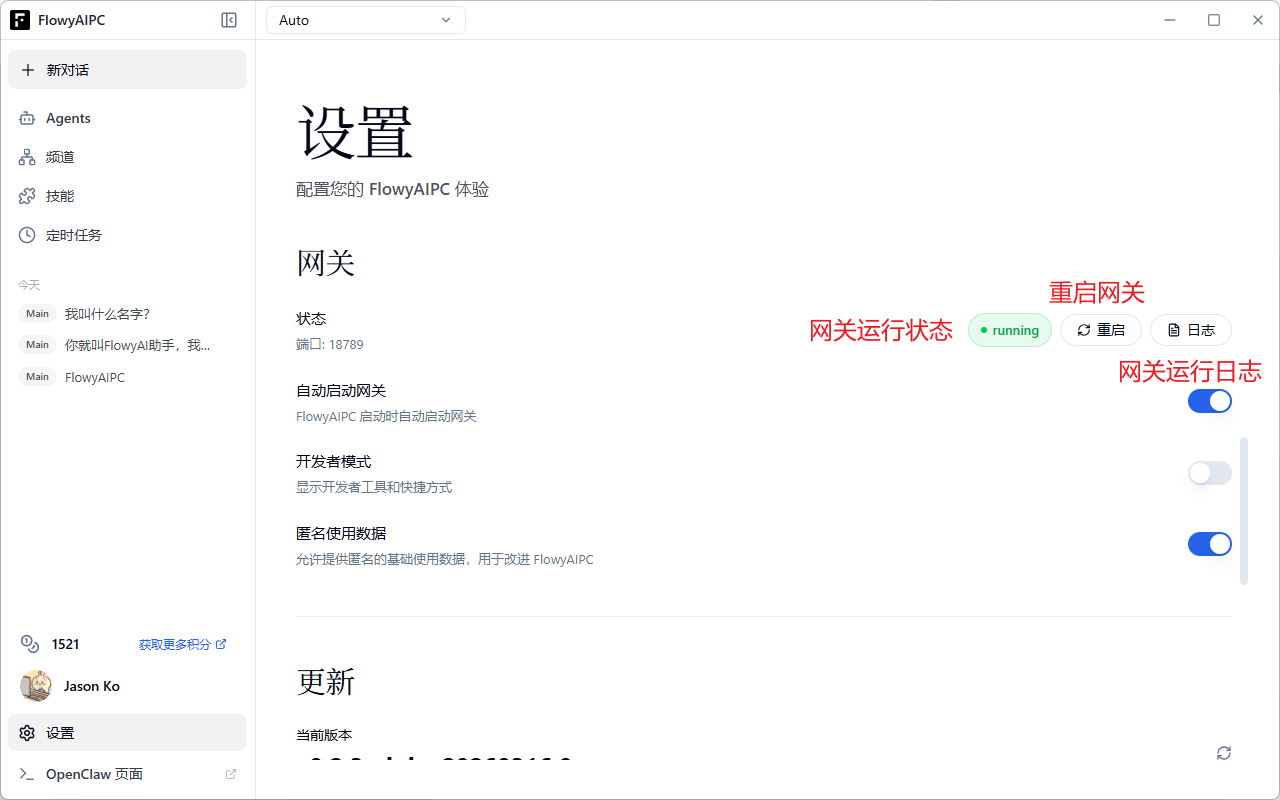Viewport: 1280px width, 800px height.
Task: View gateway logs via the 日志 button
Action: pos(1190,330)
